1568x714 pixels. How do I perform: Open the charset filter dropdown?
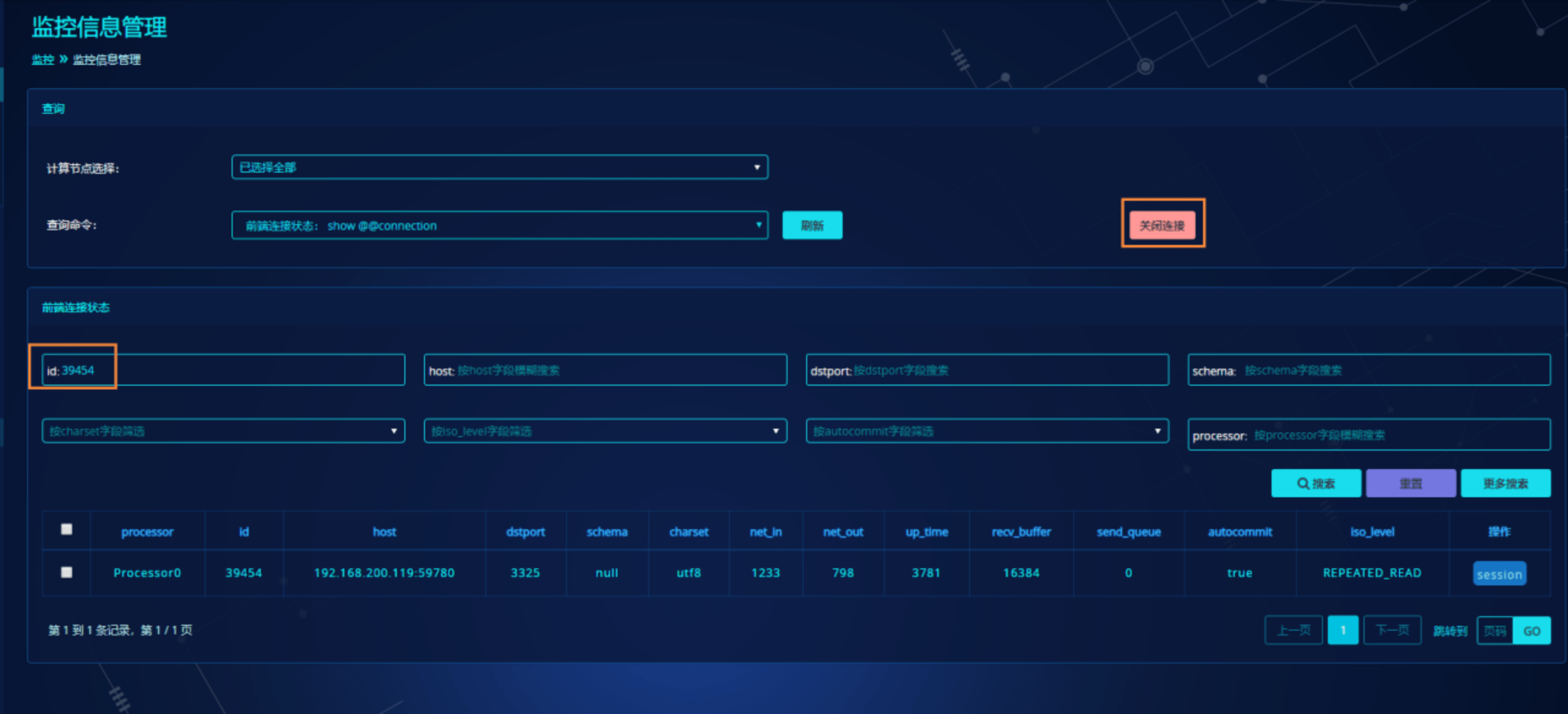[223, 431]
